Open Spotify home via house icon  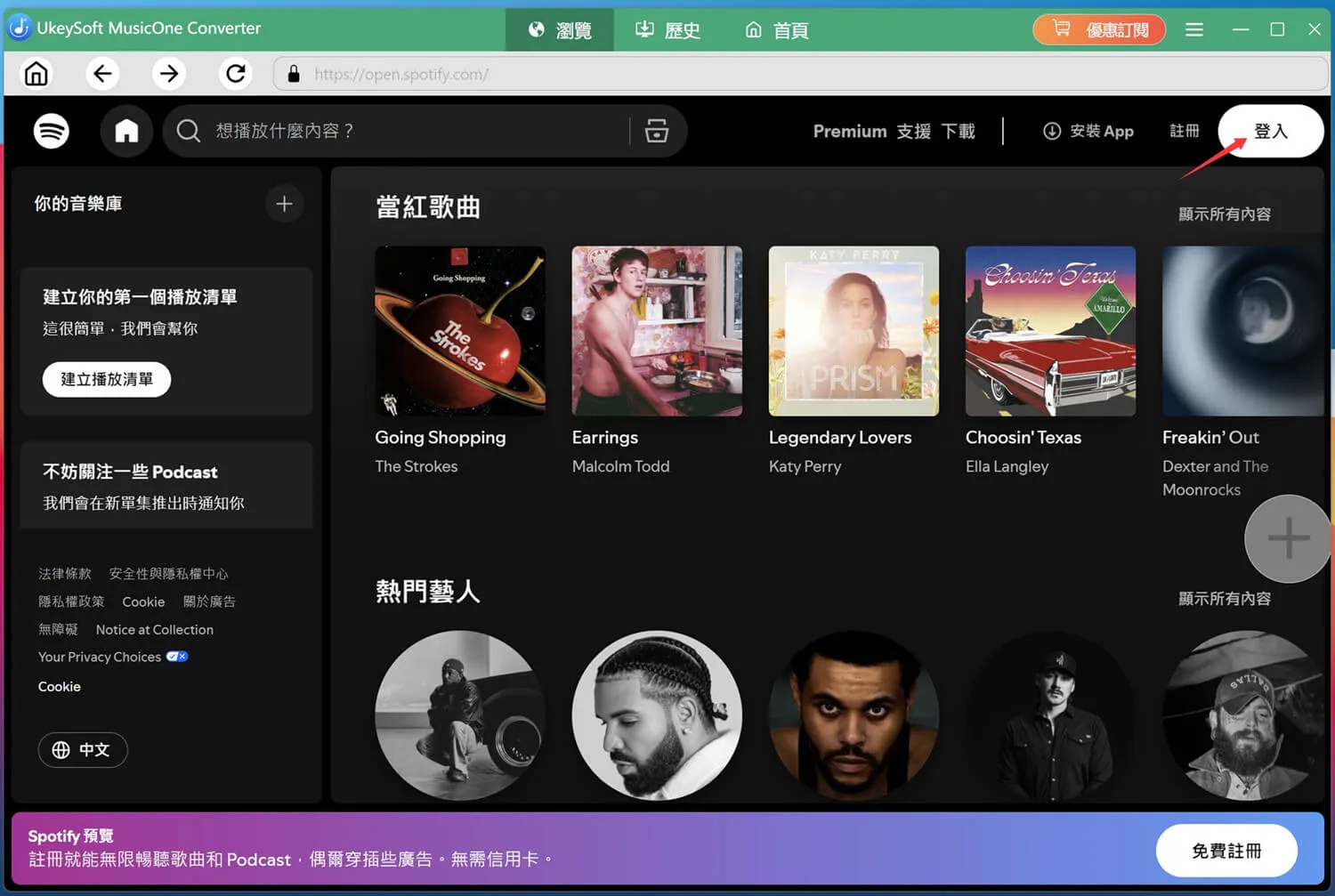coord(126,132)
